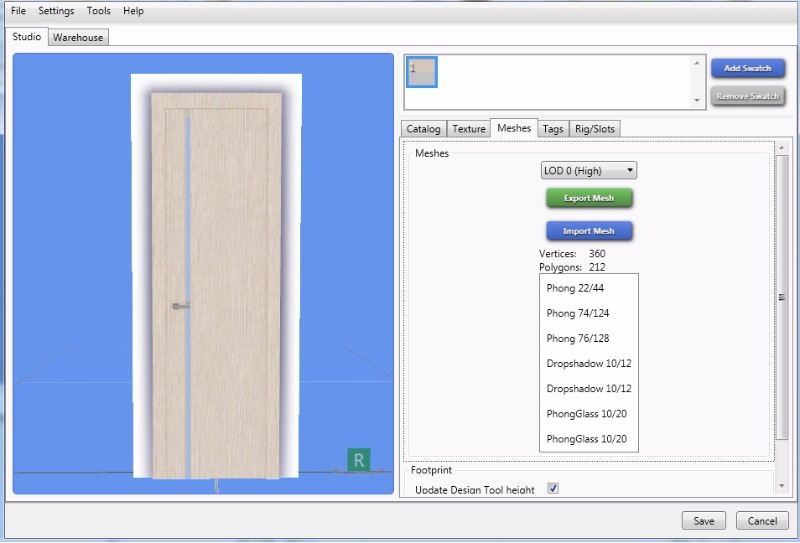Screen dimensions: 800x543
Task: Open the Help menu
Action: 133,11
